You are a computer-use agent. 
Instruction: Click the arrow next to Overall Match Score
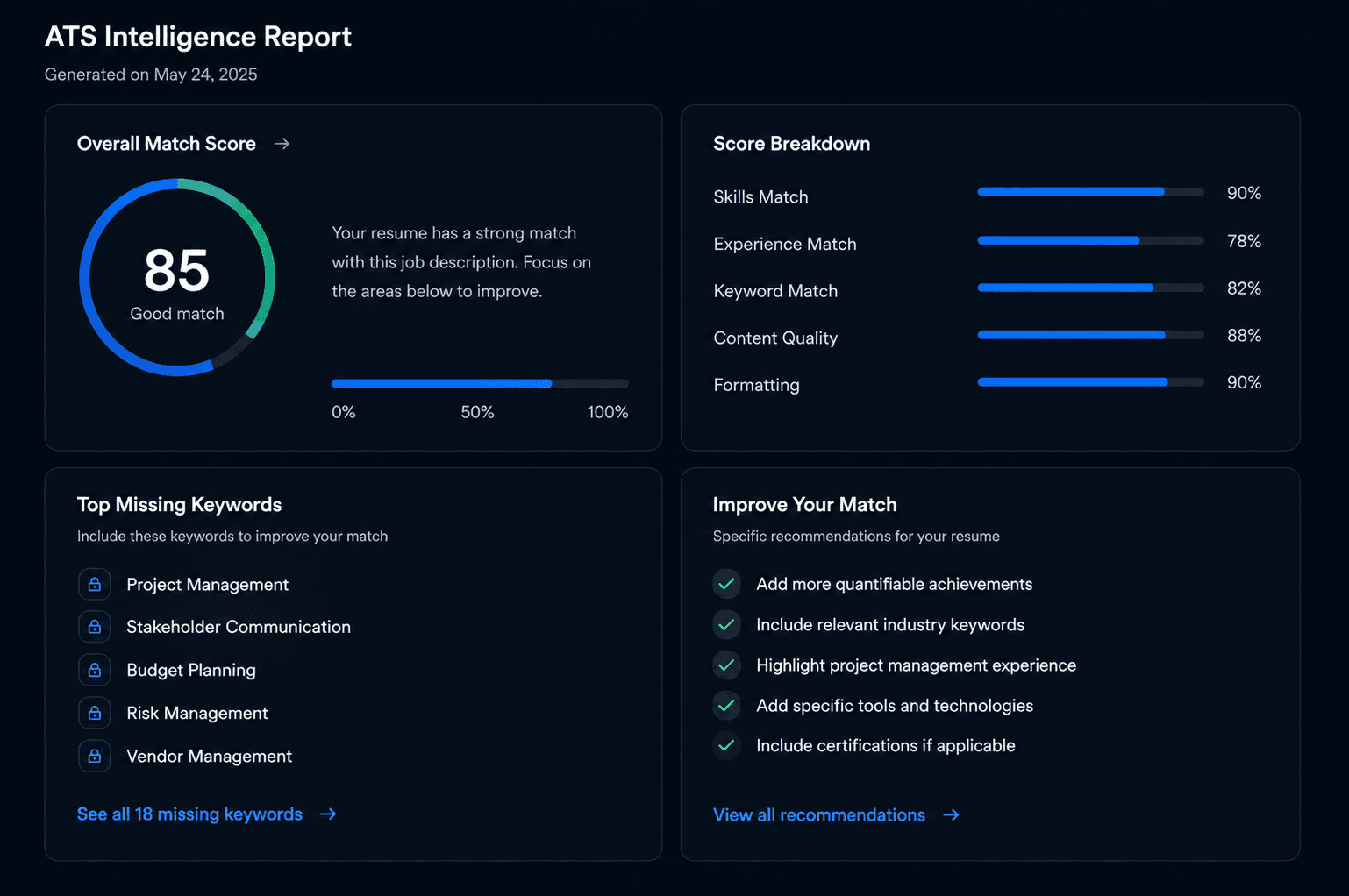(282, 144)
